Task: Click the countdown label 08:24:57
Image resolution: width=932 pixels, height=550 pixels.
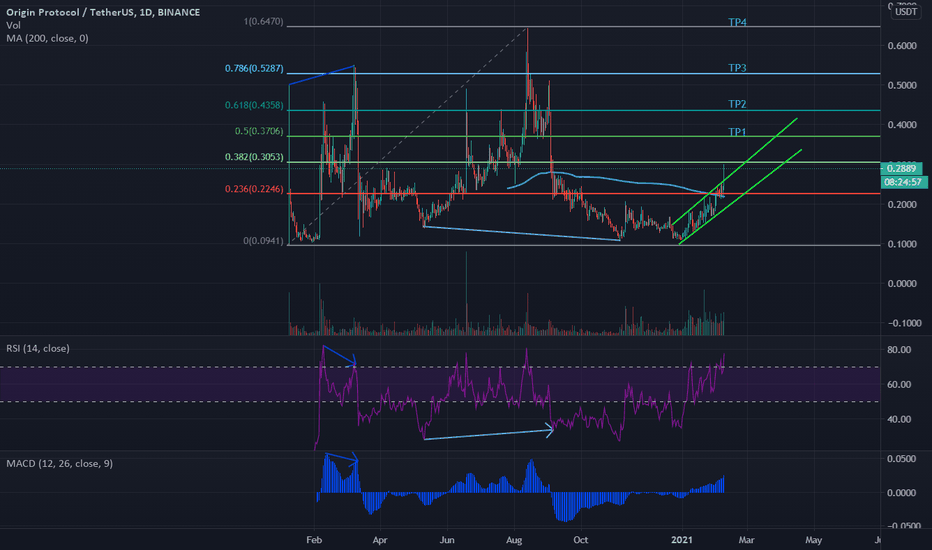Action: click(903, 182)
